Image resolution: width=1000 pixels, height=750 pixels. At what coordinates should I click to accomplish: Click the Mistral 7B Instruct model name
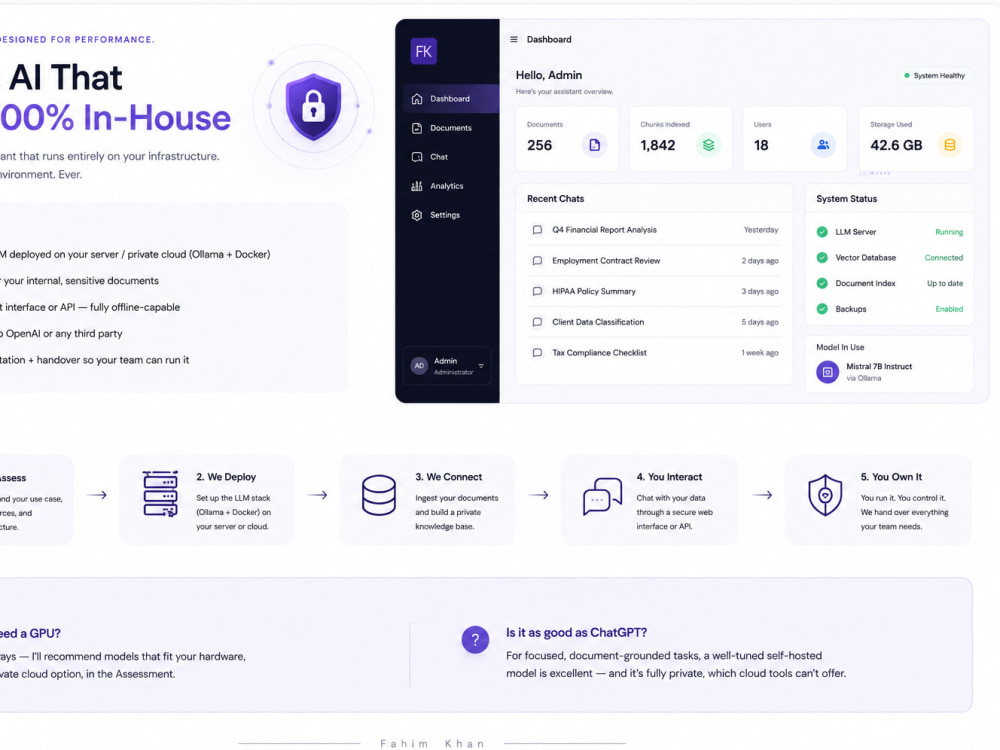[x=879, y=367]
